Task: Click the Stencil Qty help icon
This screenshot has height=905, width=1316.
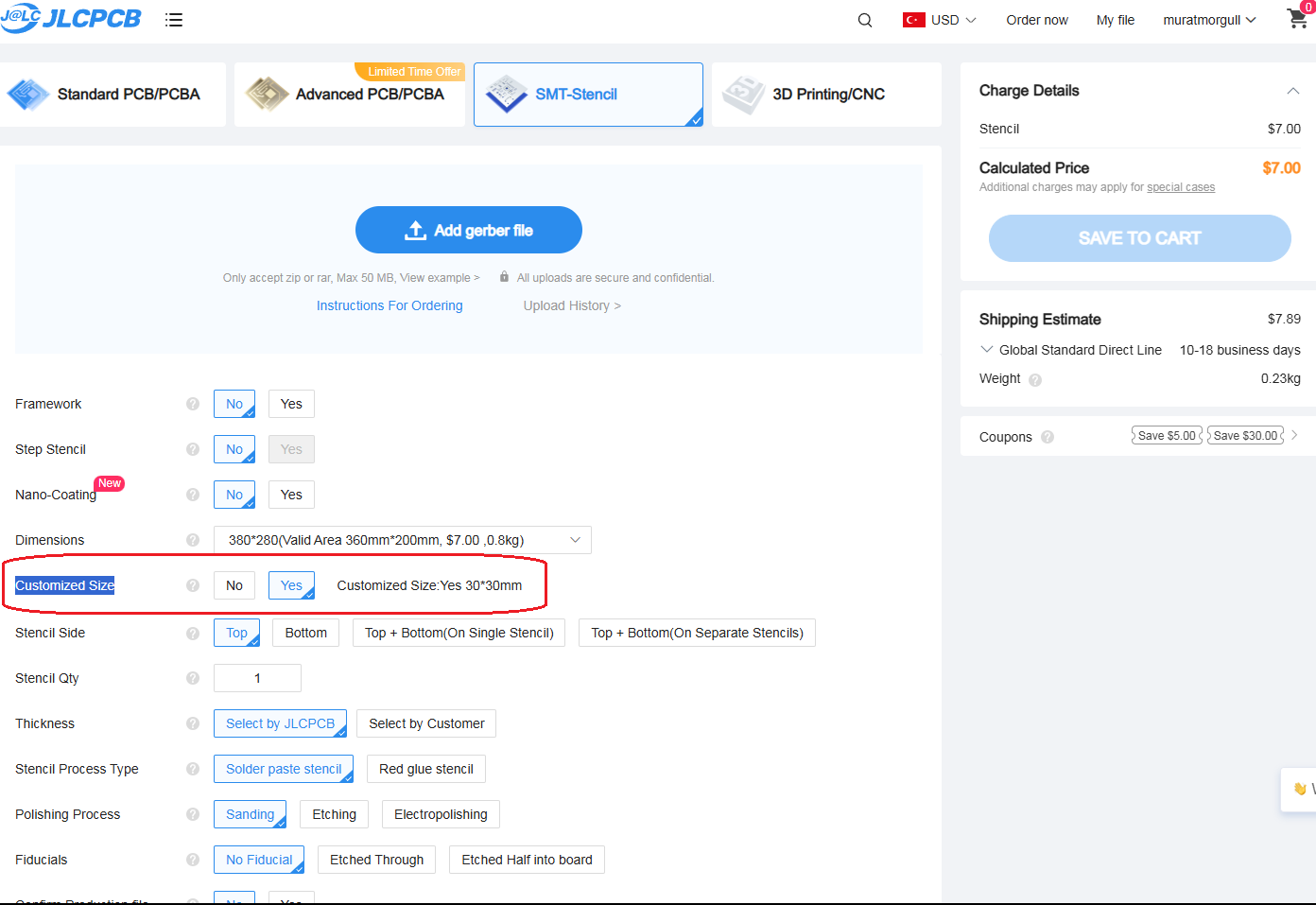Action: coord(193,678)
